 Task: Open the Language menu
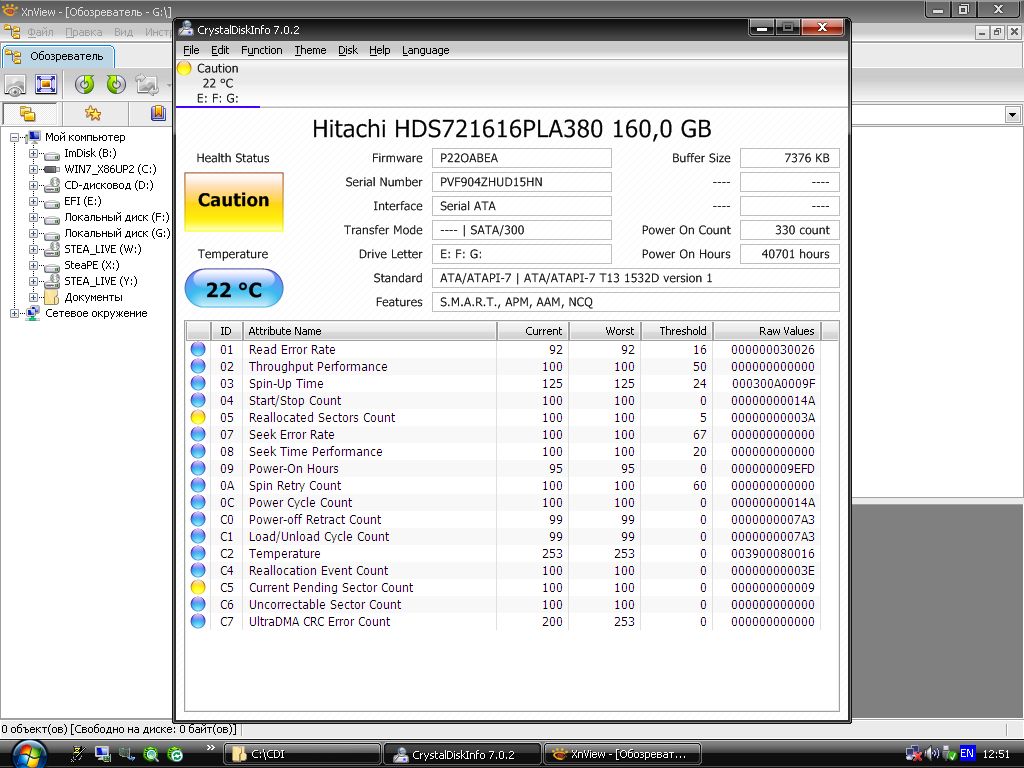pos(425,50)
